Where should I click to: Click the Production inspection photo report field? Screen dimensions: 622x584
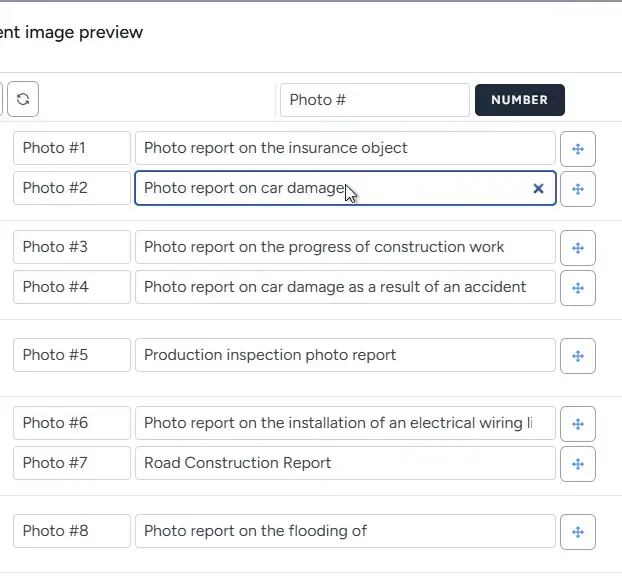(345, 355)
